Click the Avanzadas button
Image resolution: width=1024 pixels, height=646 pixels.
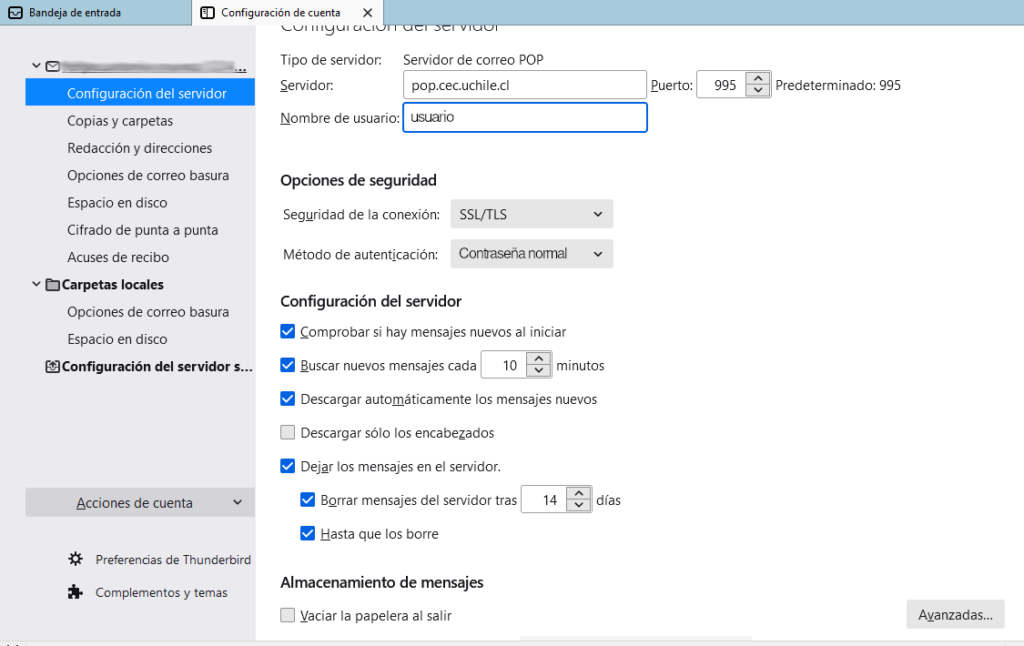click(955, 615)
